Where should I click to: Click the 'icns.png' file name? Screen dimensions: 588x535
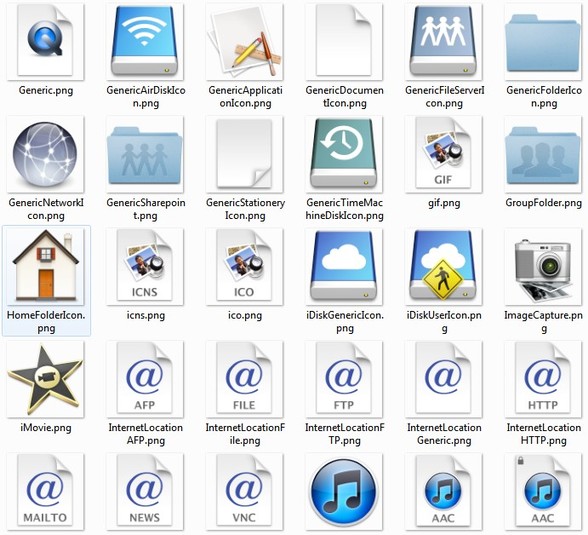(x=146, y=316)
